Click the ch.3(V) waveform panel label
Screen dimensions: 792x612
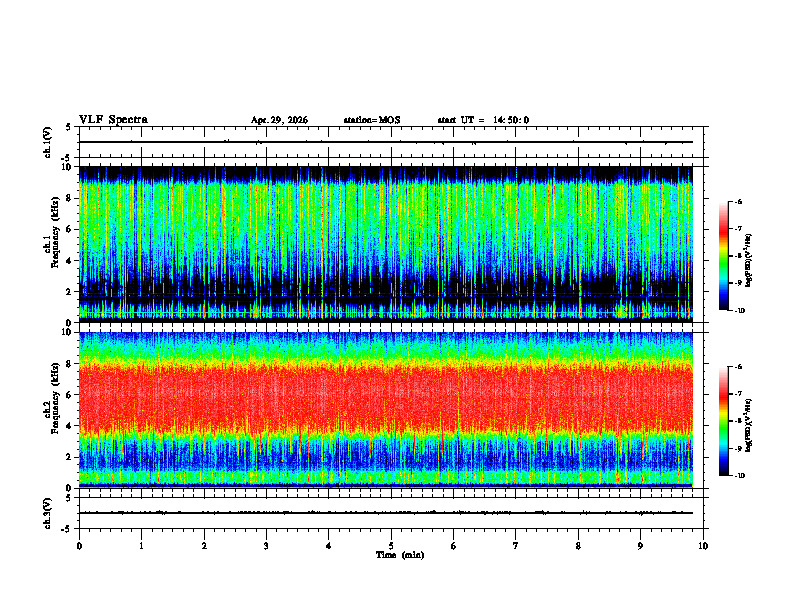tap(48, 513)
